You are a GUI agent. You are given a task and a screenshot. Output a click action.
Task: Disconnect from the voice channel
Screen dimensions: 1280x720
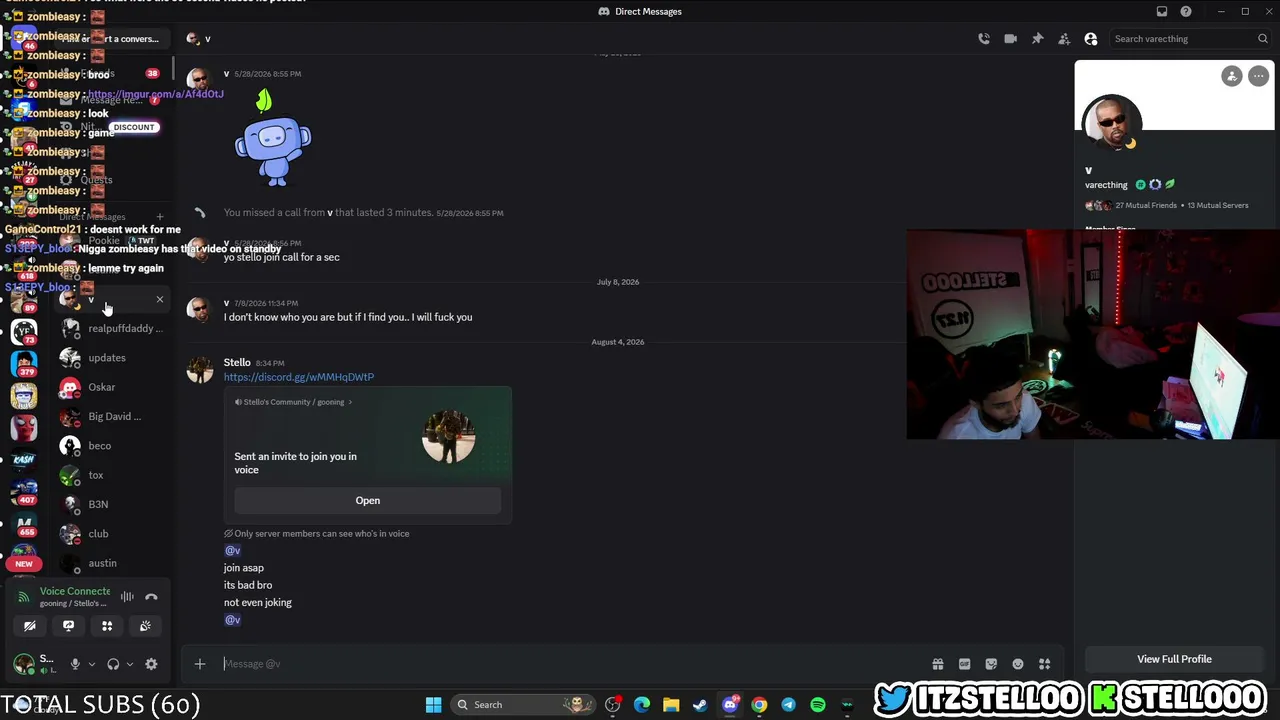pos(151,597)
